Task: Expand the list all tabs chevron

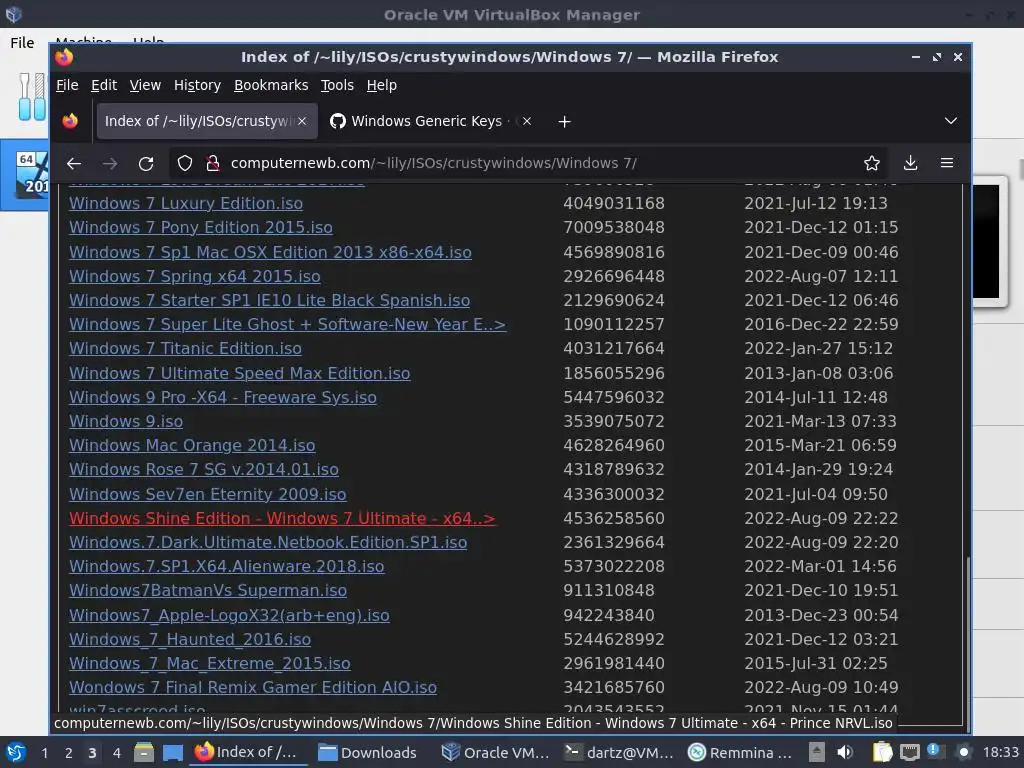Action: click(951, 121)
